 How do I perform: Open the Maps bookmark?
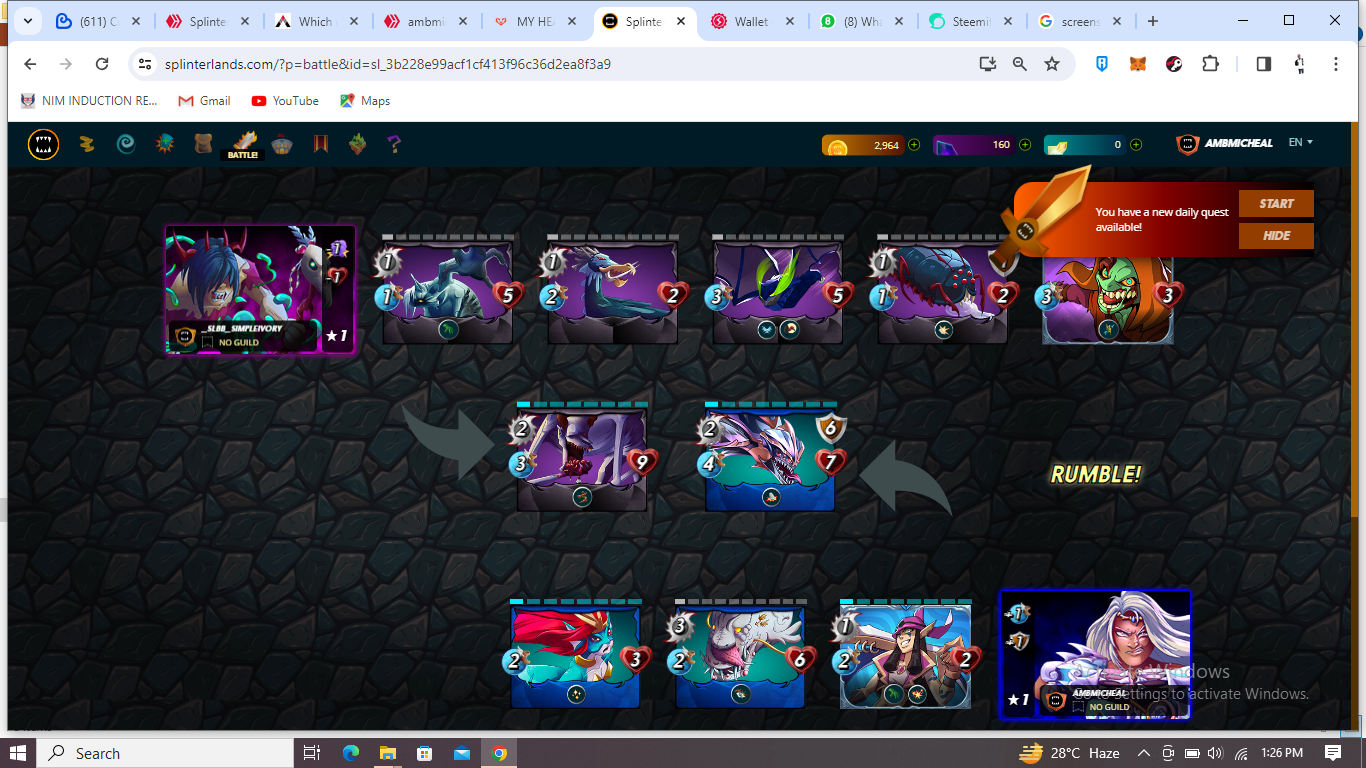tap(365, 101)
